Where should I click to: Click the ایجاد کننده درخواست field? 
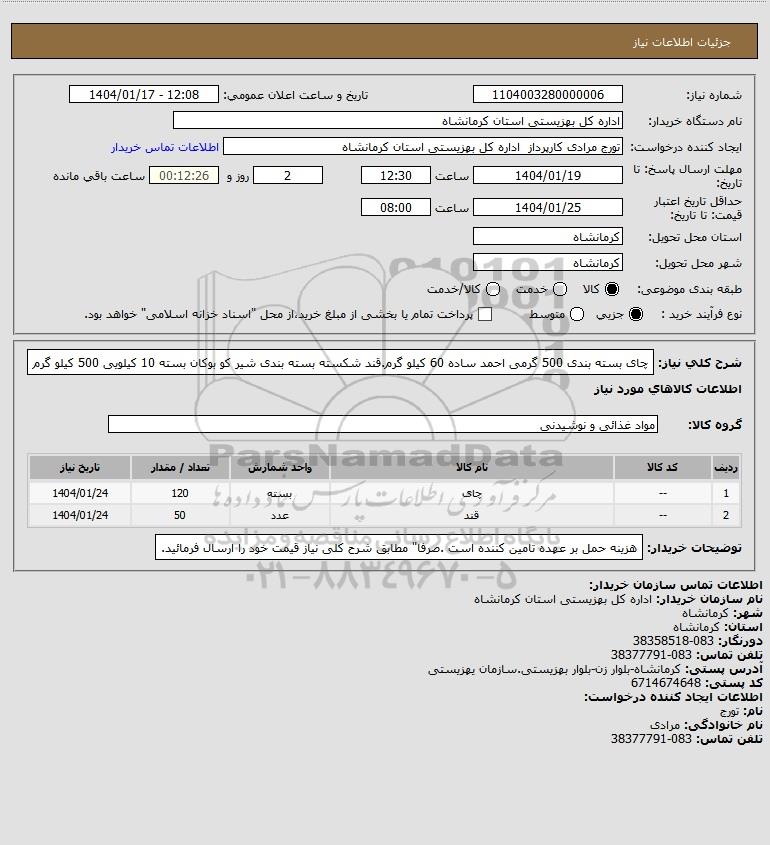(x=423, y=147)
